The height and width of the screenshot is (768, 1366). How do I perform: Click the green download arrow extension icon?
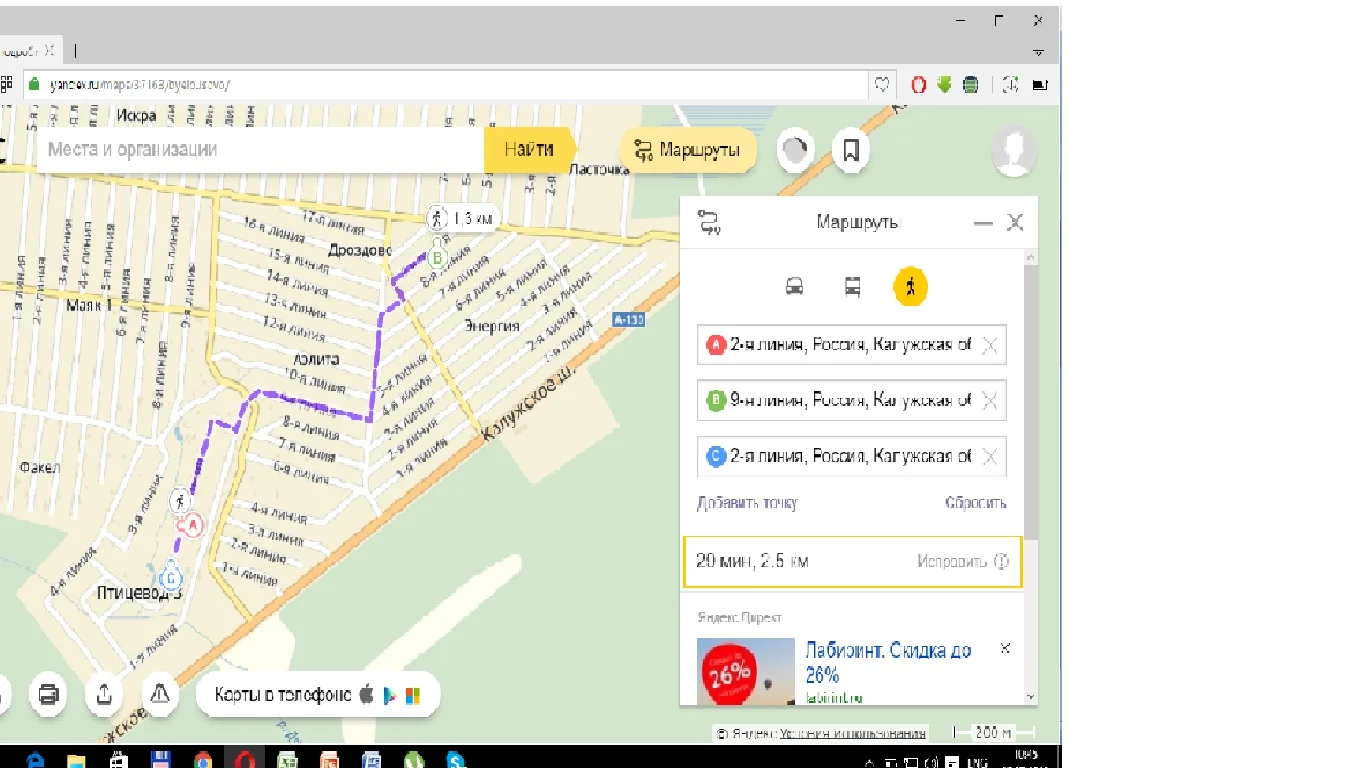(944, 85)
